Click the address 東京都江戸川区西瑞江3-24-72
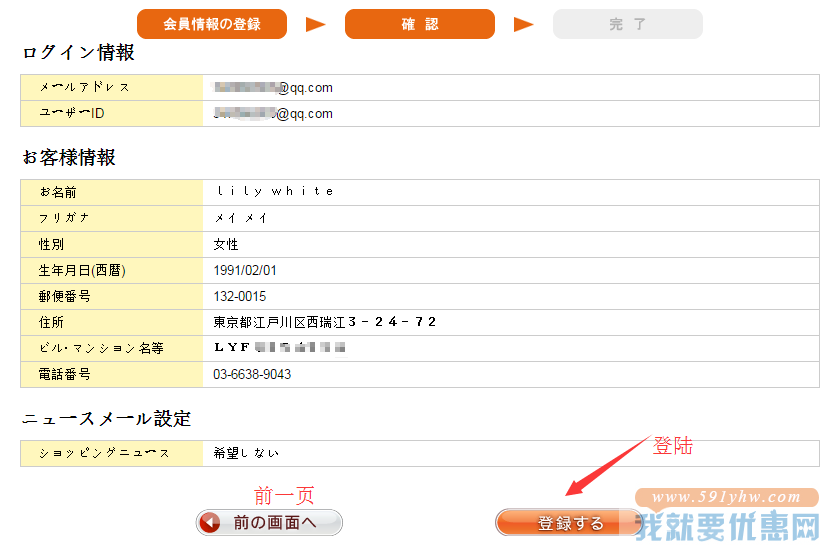 [x=325, y=322]
